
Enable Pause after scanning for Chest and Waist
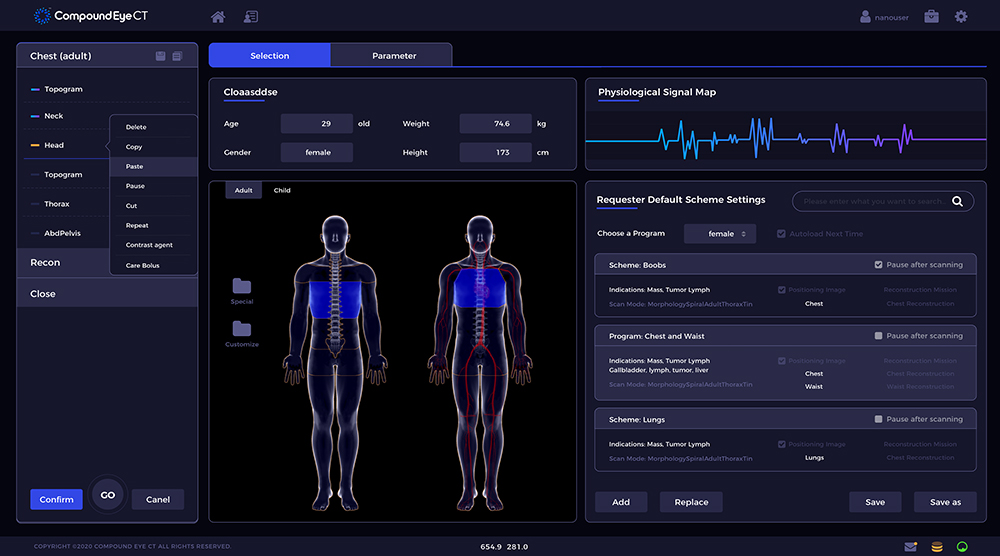pyautogui.click(x=878, y=336)
